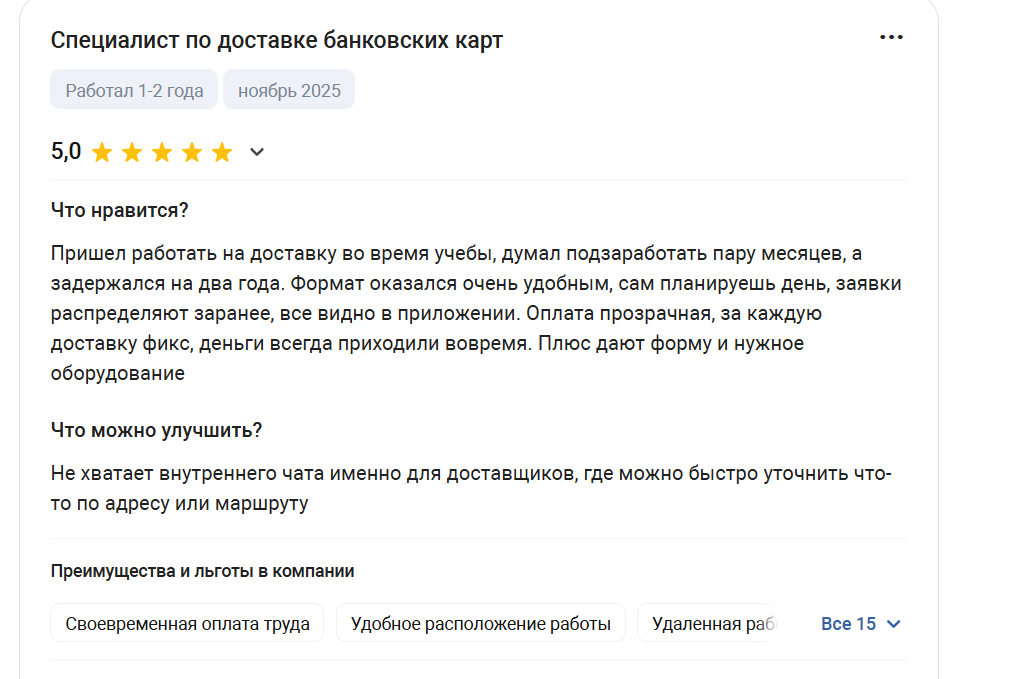Screen dimensions: 1023x679
Task: Click the 5,0 rating score
Action: tap(66, 152)
